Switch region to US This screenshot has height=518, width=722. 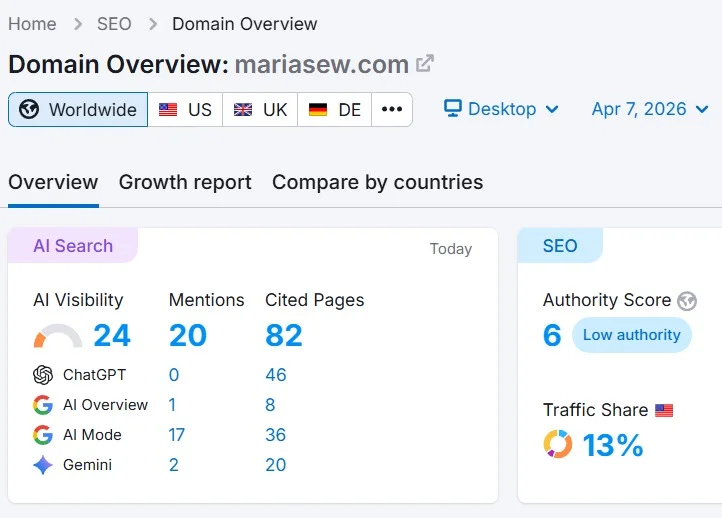point(185,110)
